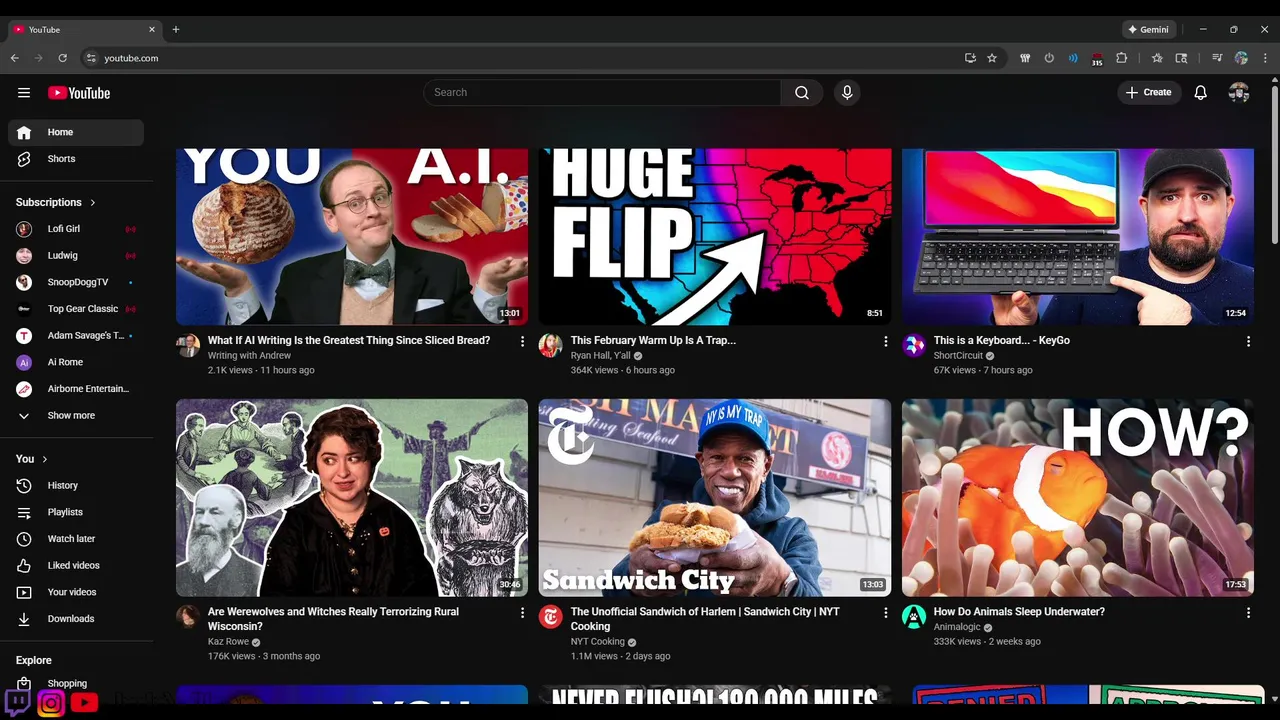
Task: Click ShortCircuit channel avatar
Action: (914, 346)
